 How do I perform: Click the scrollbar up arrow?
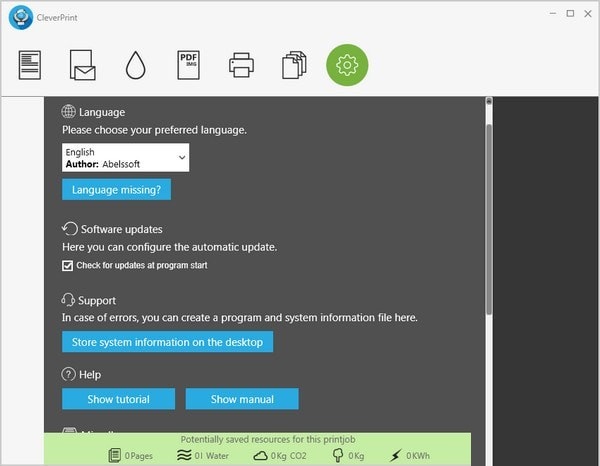coord(489,101)
